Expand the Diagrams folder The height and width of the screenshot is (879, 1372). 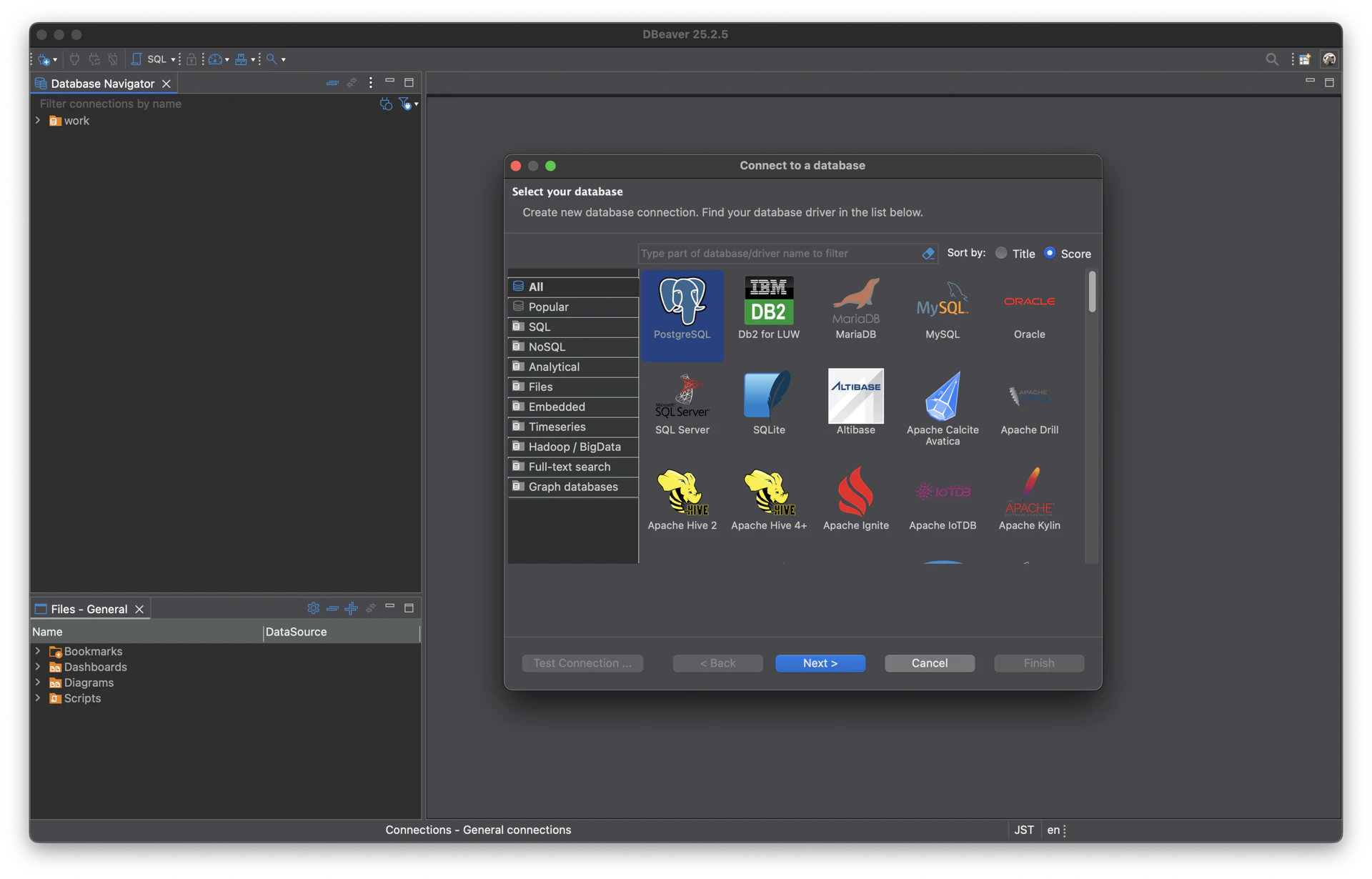point(38,682)
